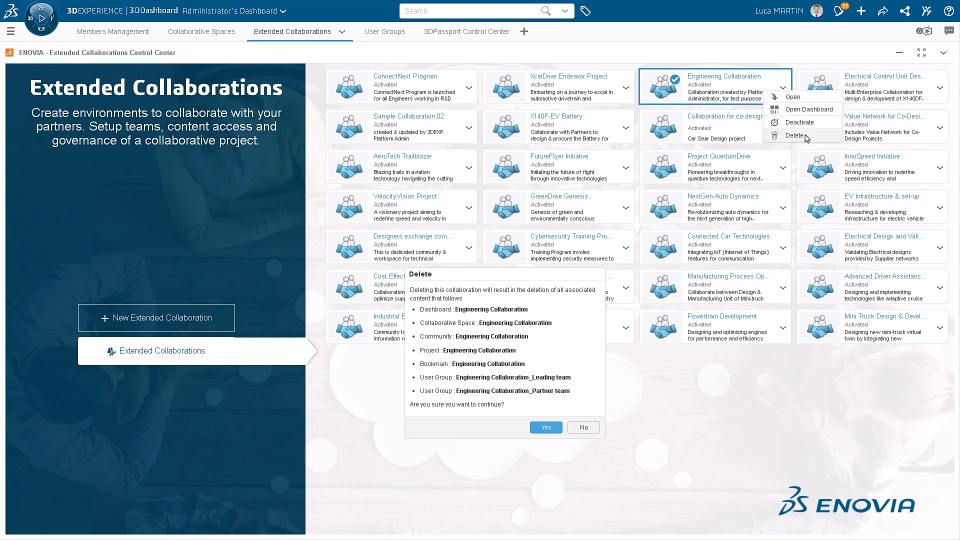Toggle the Engineering Collaboration selection checkmark

675,79
